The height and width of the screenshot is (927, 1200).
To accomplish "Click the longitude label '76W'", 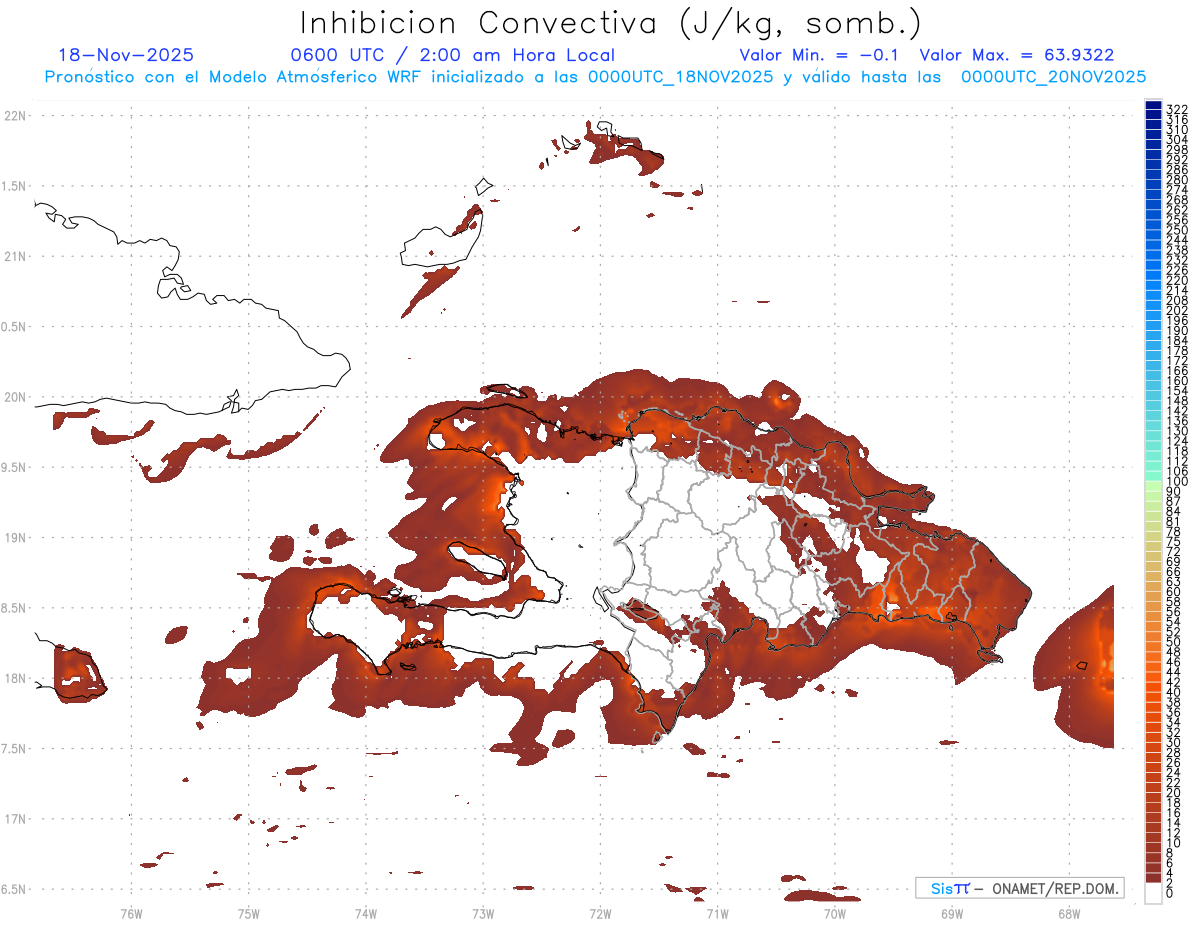I will click(131, 913).
